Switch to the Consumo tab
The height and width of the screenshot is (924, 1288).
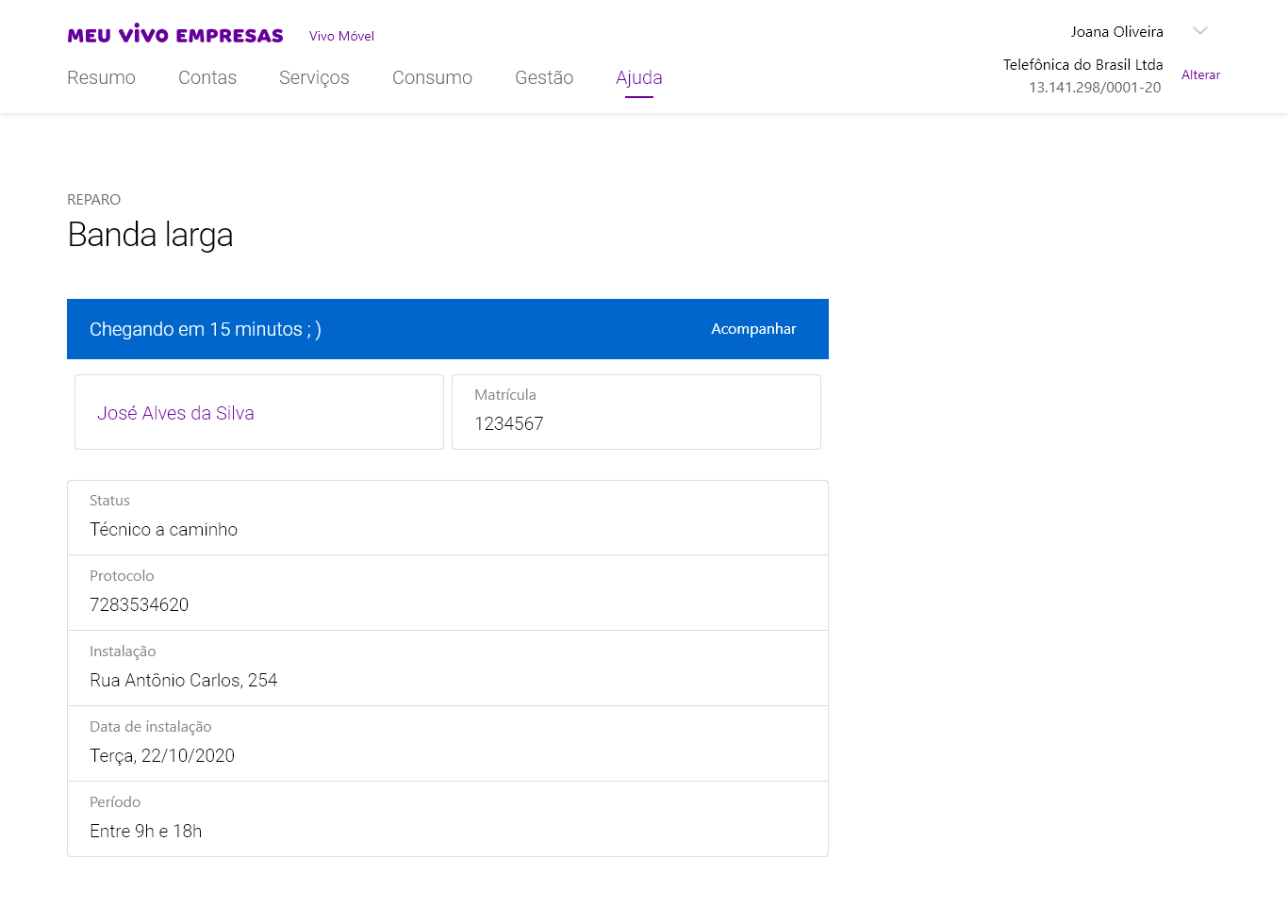[x=432, y=77]
